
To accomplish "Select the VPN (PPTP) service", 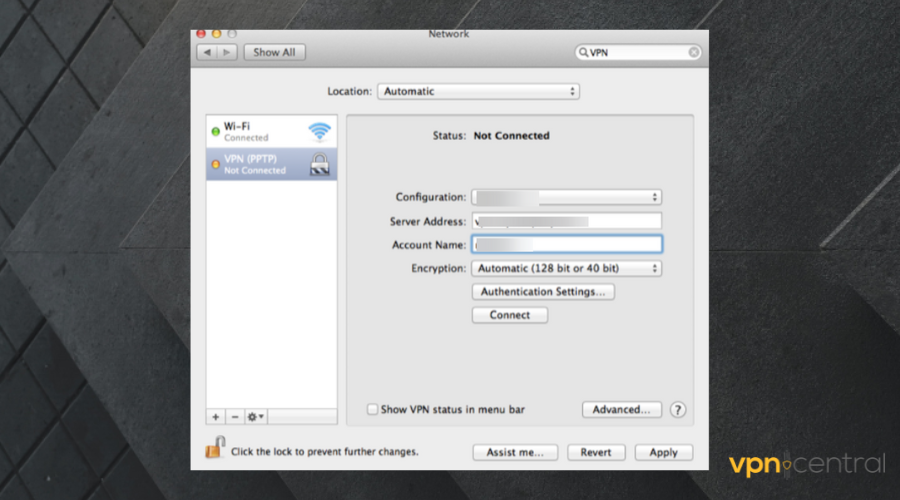I will 271,164.
